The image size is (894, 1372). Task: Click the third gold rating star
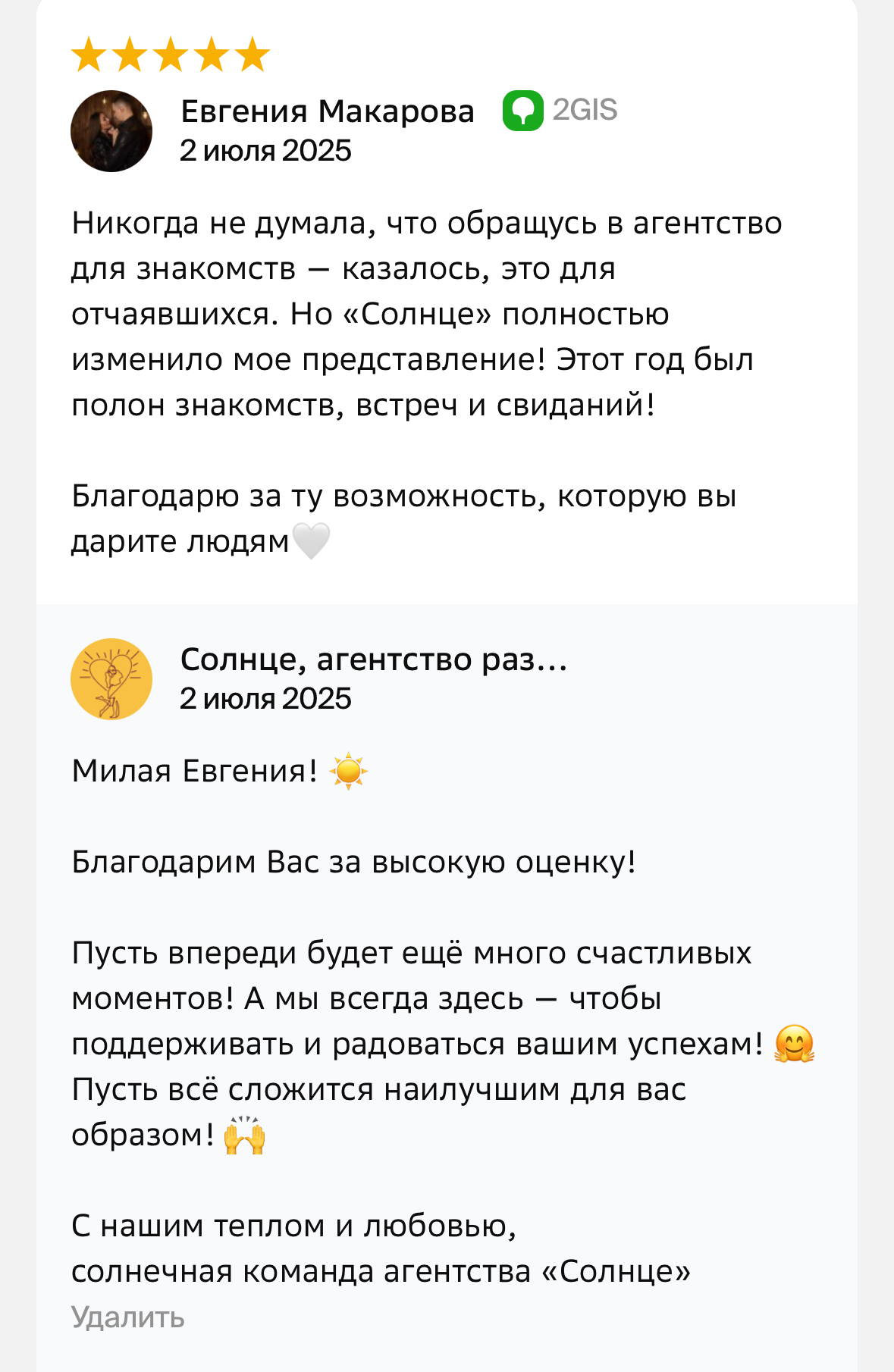tap(171, 55)
